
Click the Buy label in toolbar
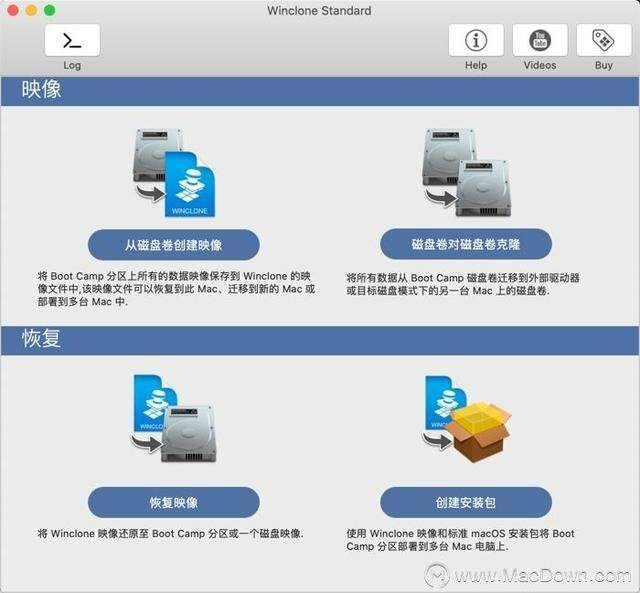(604, 65)
